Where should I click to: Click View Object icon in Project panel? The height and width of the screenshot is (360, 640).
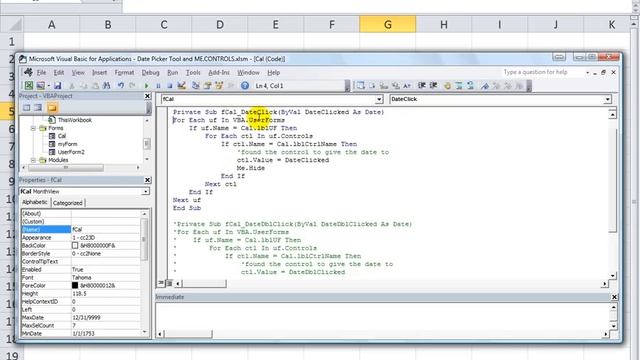click(38, 108)
